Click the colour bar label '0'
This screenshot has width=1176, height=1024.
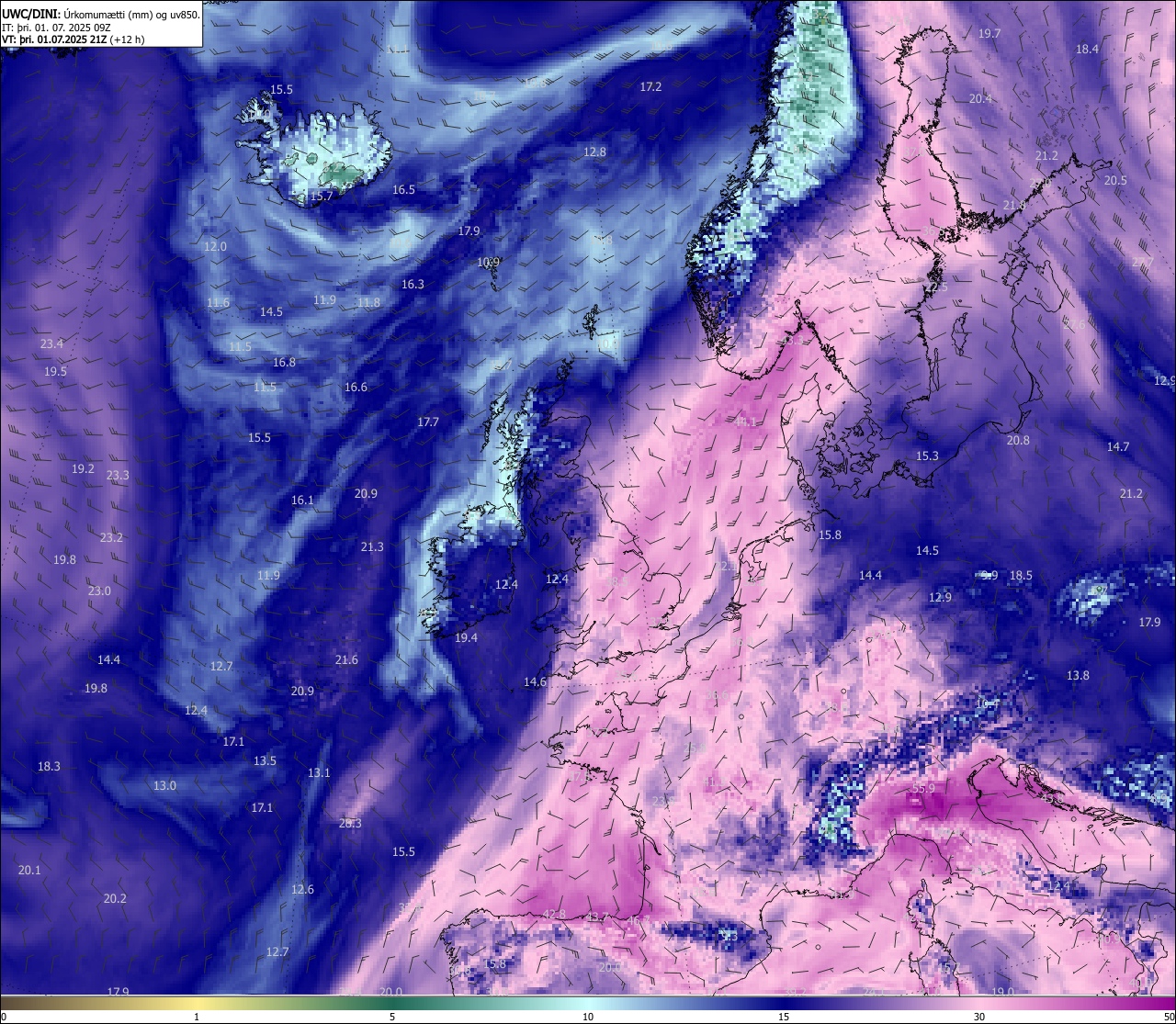coord(3,1017)
